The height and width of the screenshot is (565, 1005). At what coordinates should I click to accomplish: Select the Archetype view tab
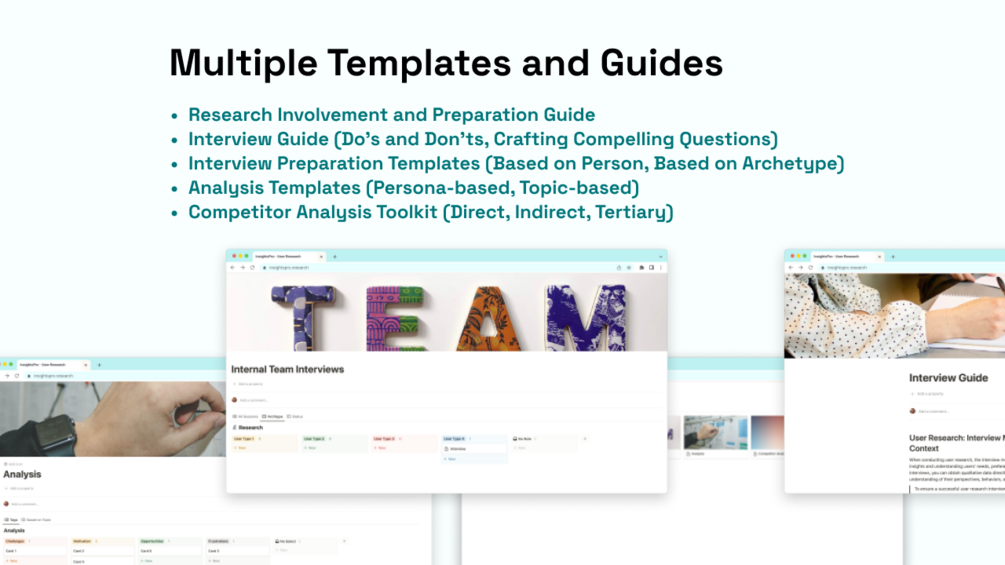pyautogui.click(x=272, y=416)
